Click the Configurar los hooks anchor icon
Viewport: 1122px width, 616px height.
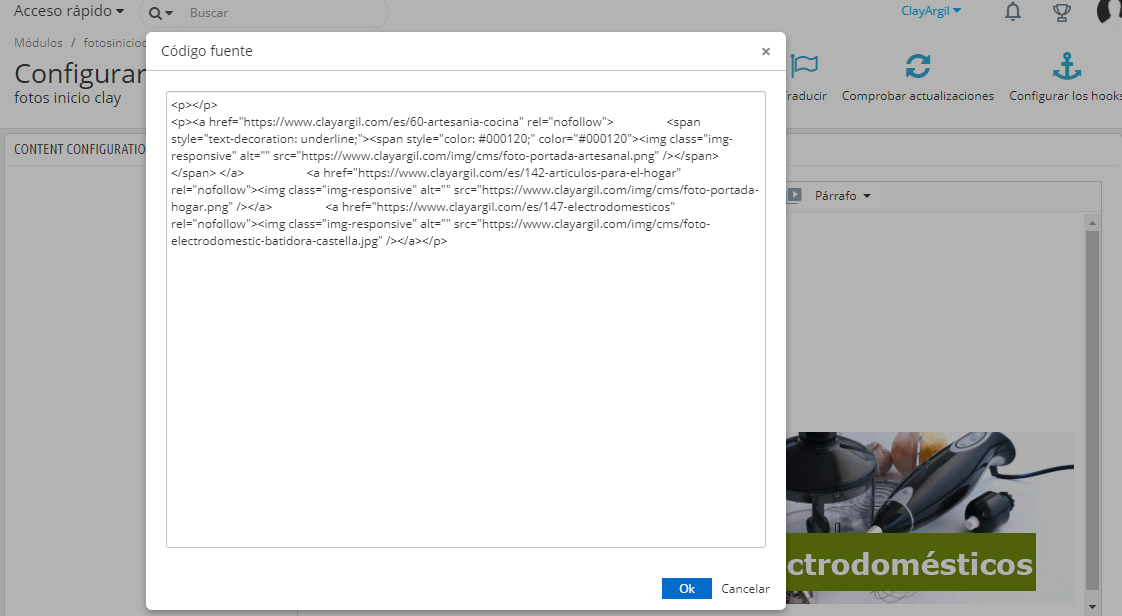click(1066, 67)
